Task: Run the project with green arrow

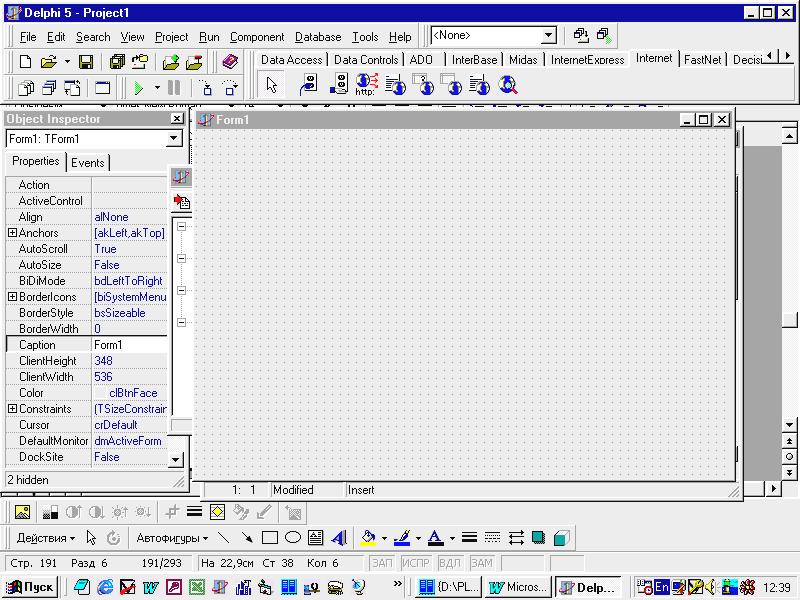Action: click(x=138, y=88)
